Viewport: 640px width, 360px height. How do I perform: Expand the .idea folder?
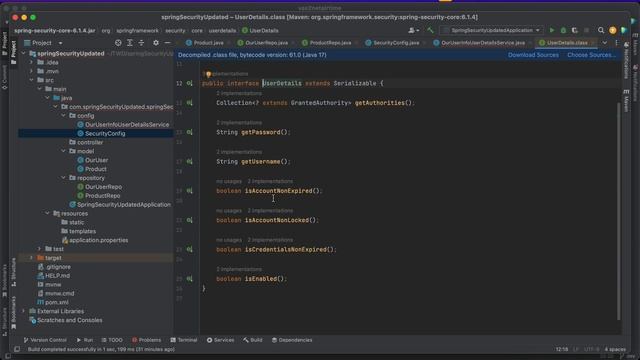click(31, 62)
